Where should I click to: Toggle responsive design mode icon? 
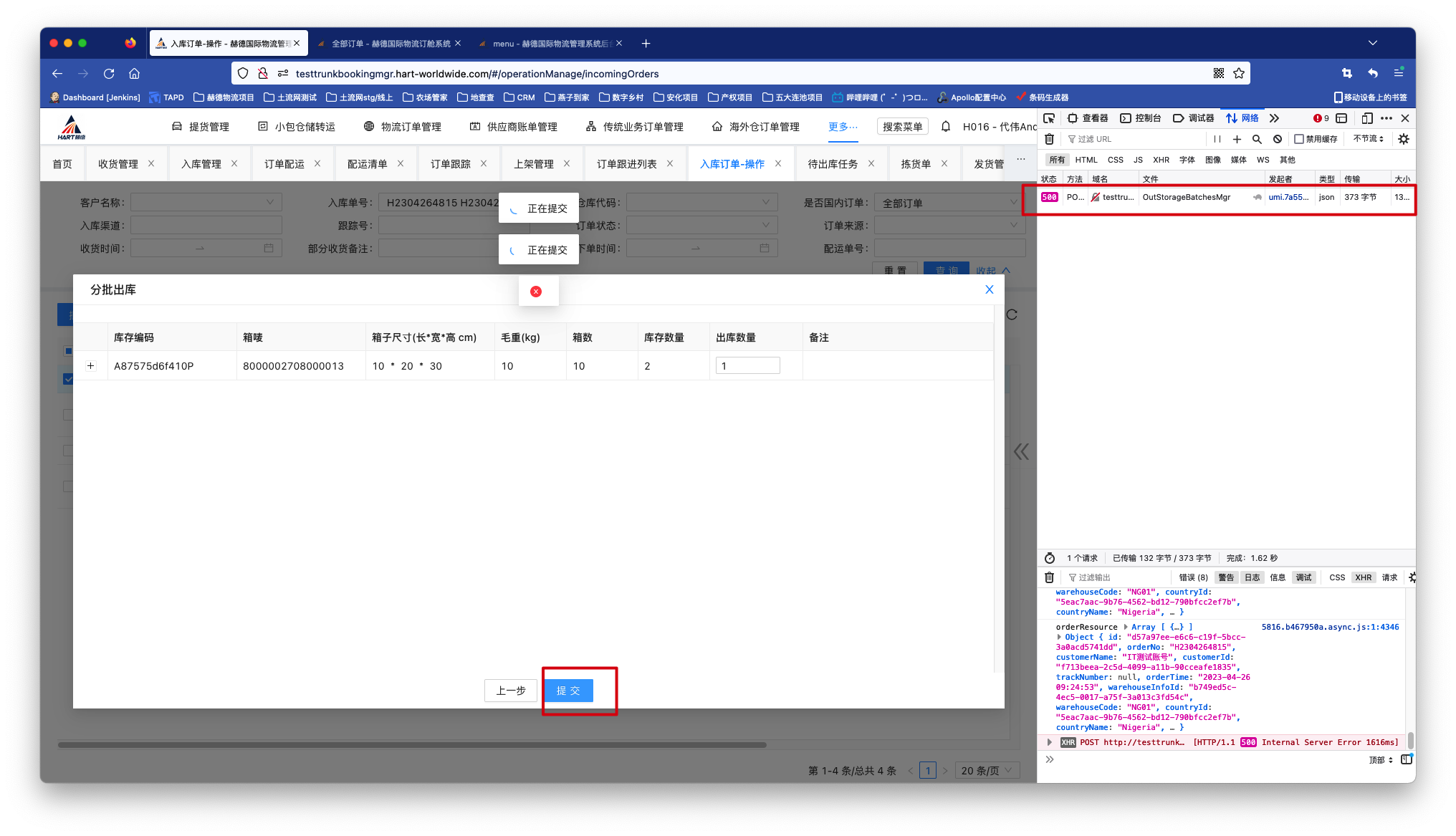pyautogui.click(x=1367, y=118)
